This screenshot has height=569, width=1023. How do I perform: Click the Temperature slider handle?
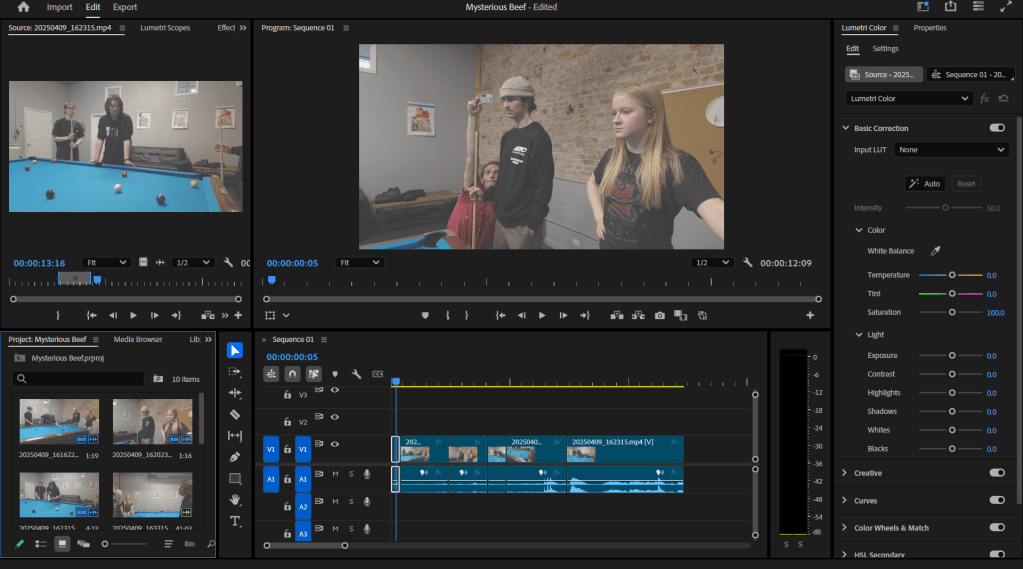pos(952,275)
